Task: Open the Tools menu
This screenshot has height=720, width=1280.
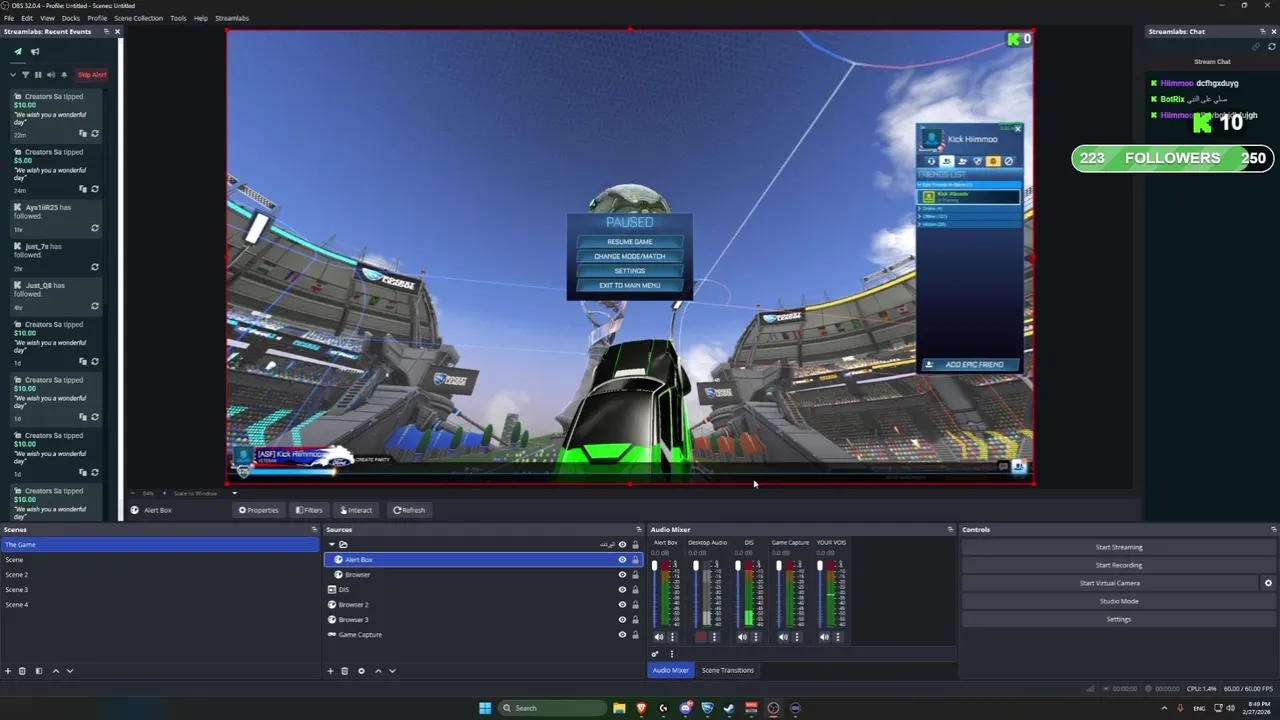Action: (178, 18)
